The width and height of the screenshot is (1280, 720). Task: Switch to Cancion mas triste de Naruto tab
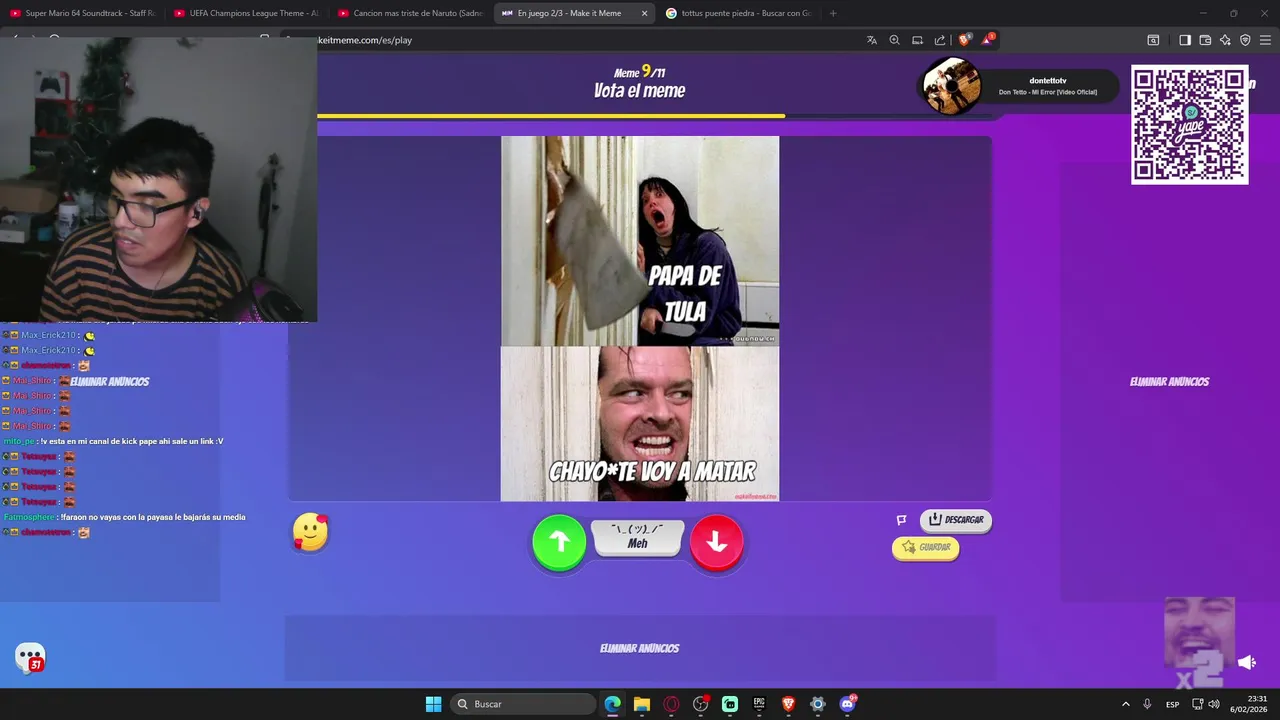pos(410,13)
